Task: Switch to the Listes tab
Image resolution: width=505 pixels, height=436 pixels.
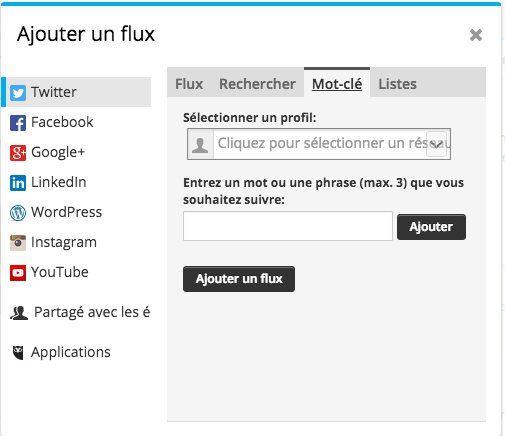Action: [x=397, y=84]
